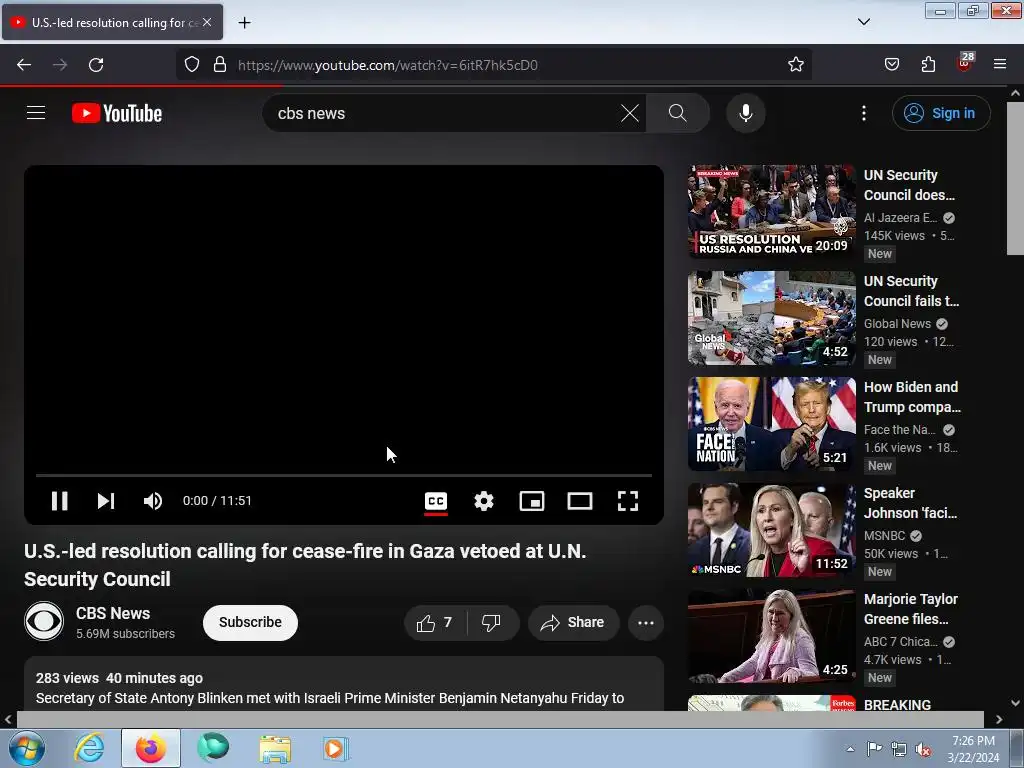Launch Internet Explorer from taskbar
This screenshot has height=768, width=1024.
tap(89, 748)
